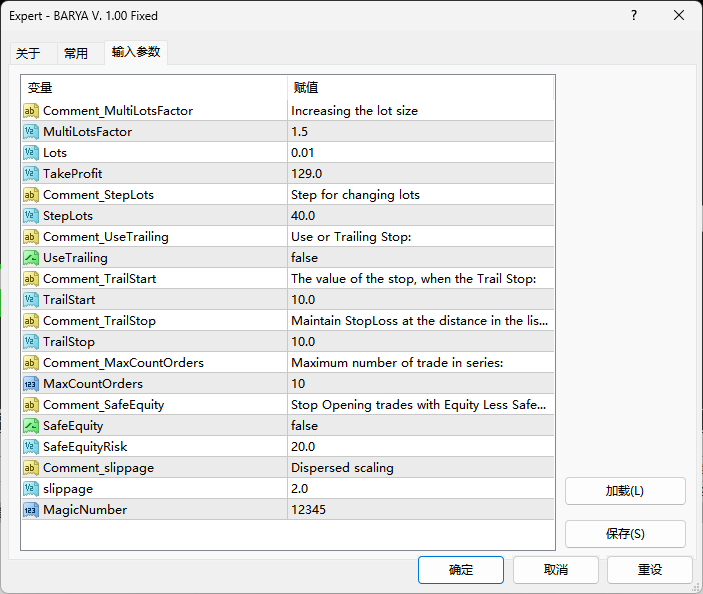Switch to the 关于 tab
The image size is (703, 594).
(29, 54)
